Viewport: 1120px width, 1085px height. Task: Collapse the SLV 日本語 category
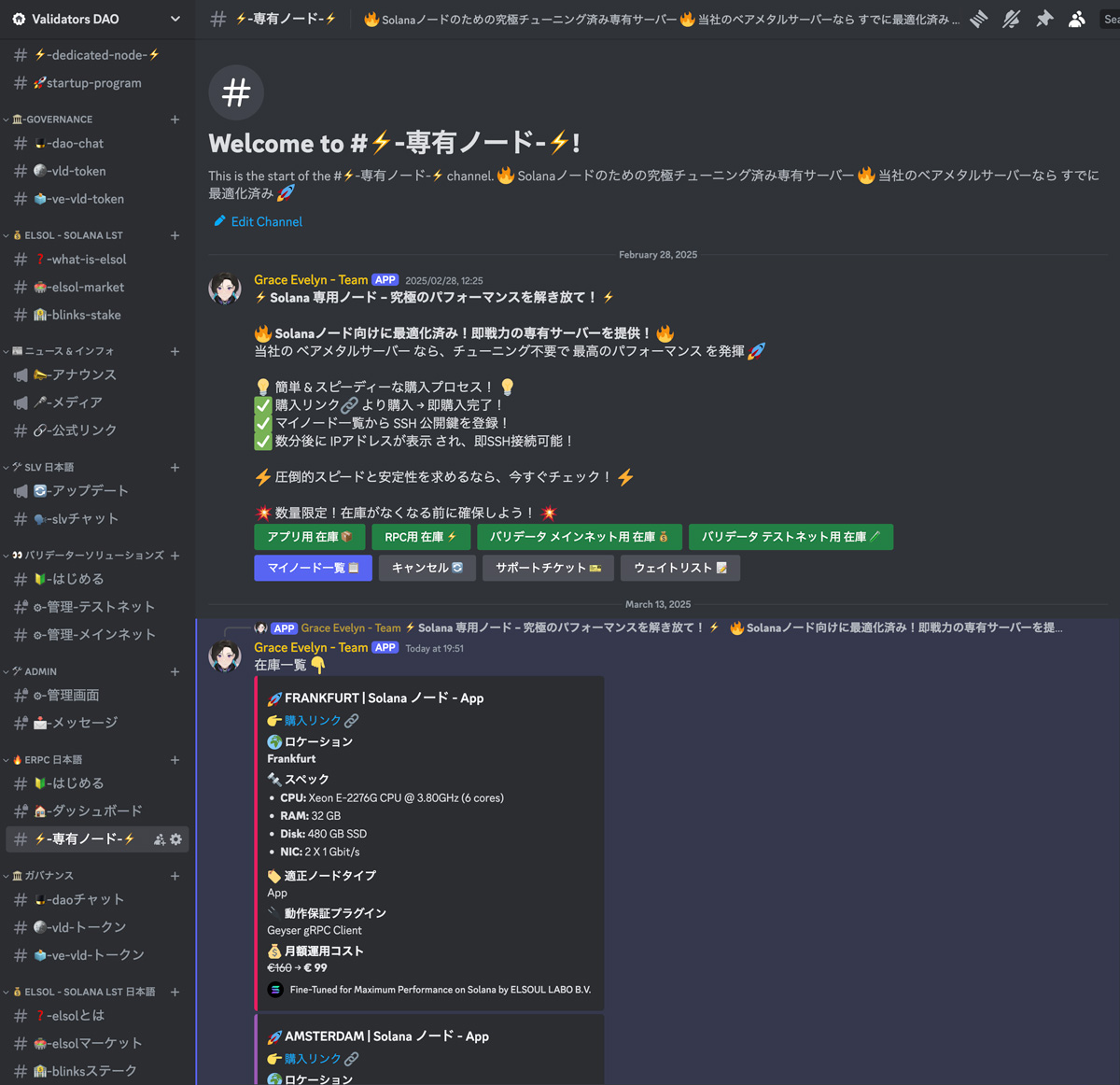click(42, 467)
